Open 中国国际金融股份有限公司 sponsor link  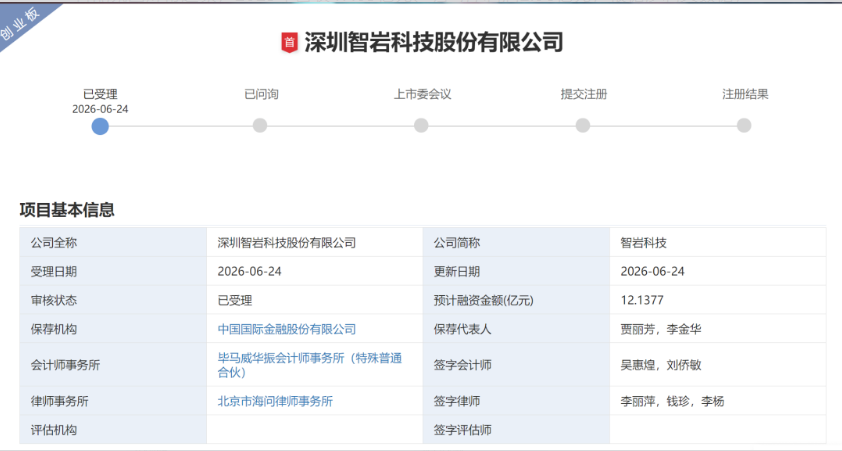[287, 329]
